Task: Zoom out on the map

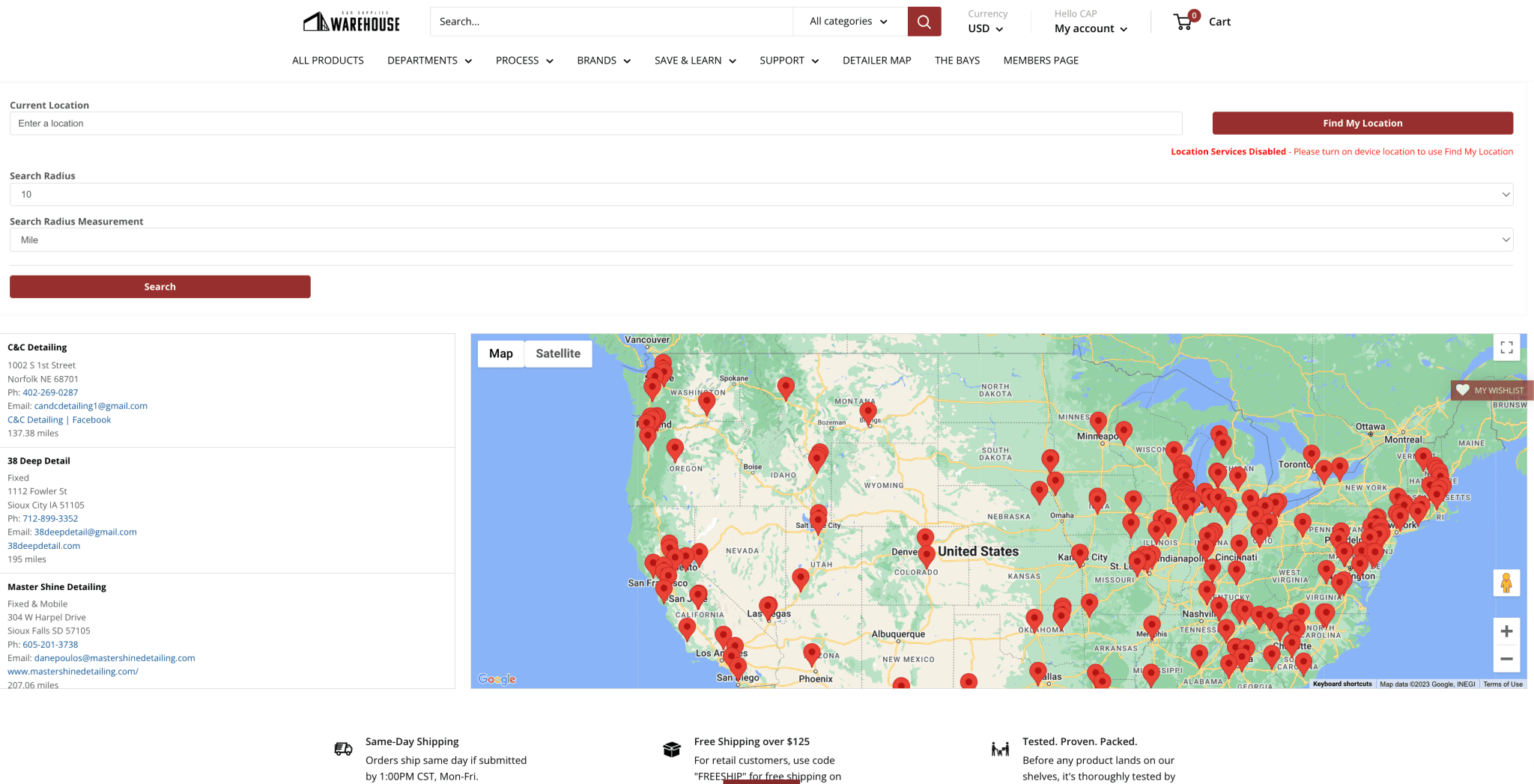Action: (1506, 659)
